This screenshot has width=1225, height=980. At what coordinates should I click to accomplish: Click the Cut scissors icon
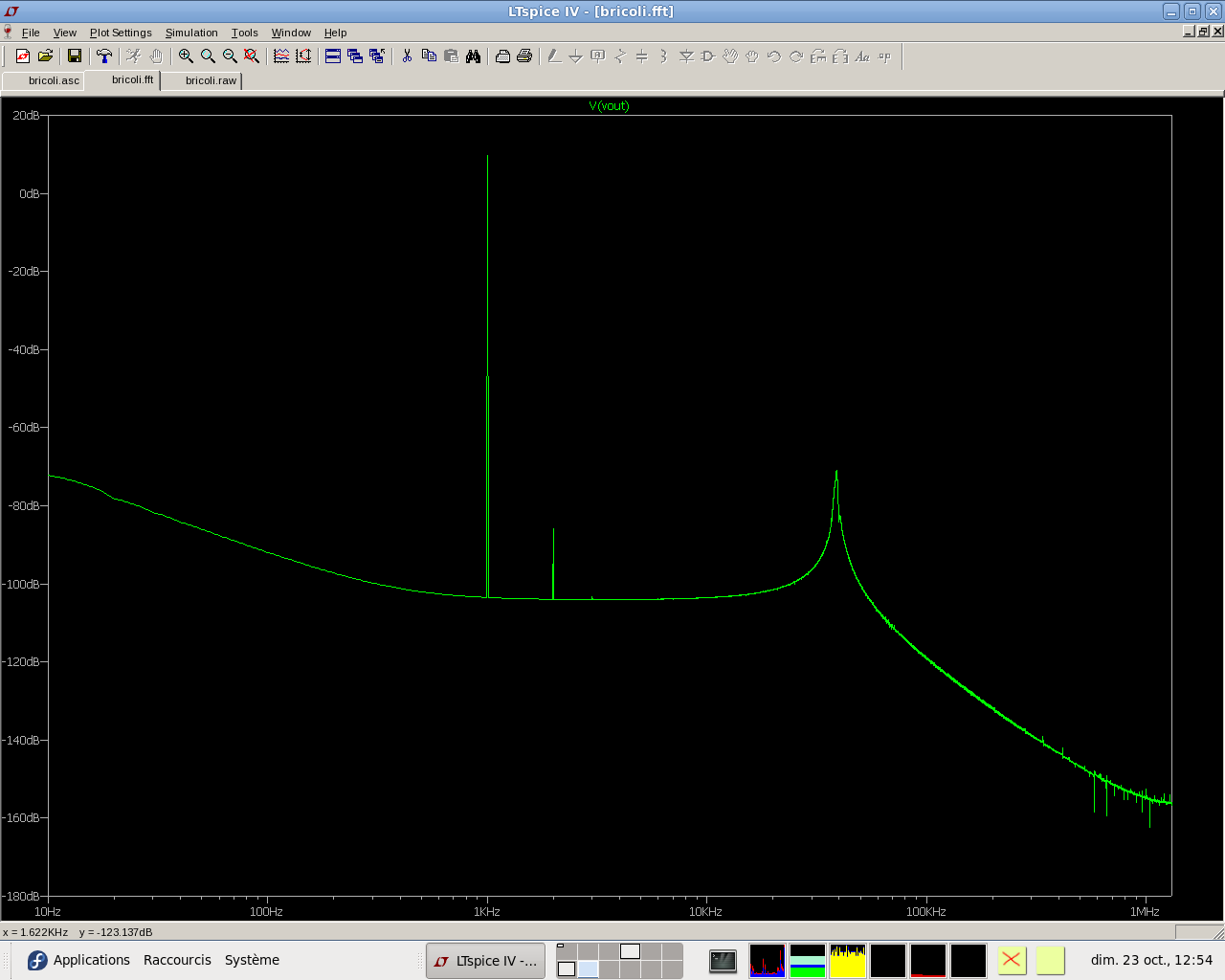click(407, 56)
